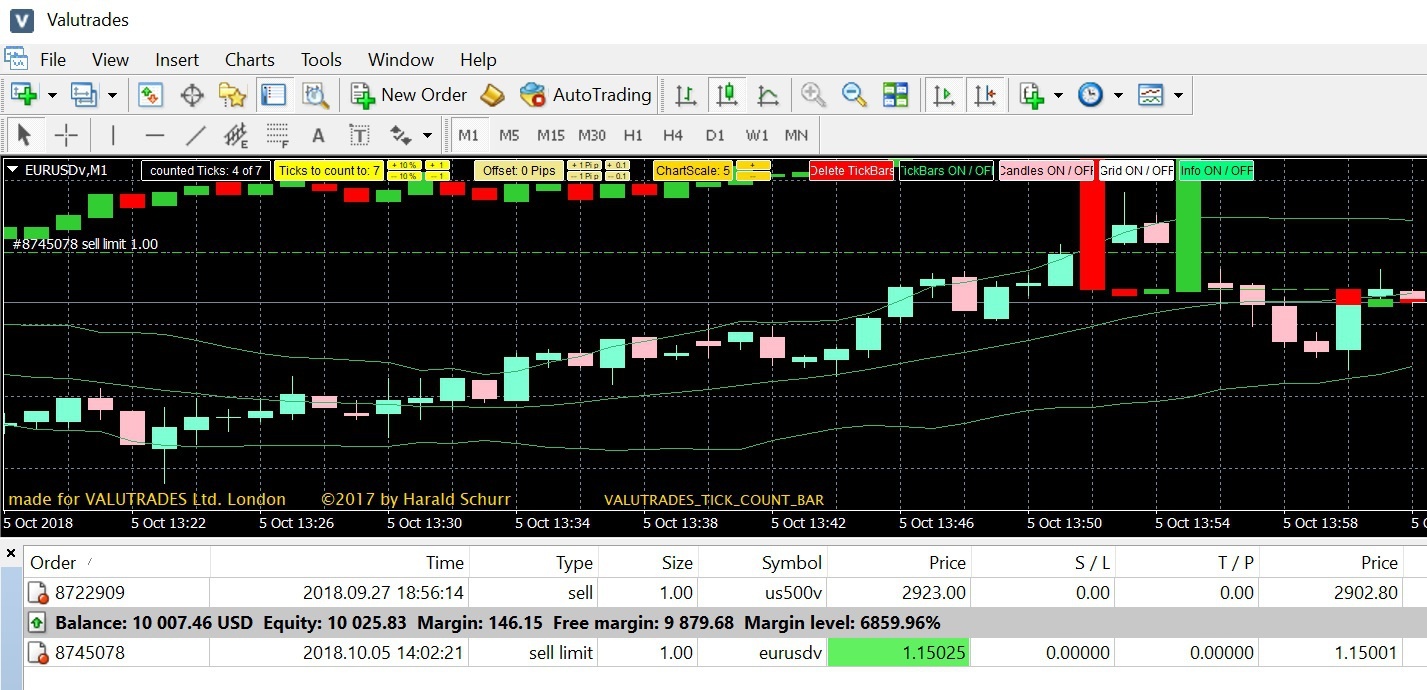Open the Indicators dropdown arrow
Image resolution: width=1427 pixels, height=690 pixels.
pyautogui.click(x=1058, y=96)
